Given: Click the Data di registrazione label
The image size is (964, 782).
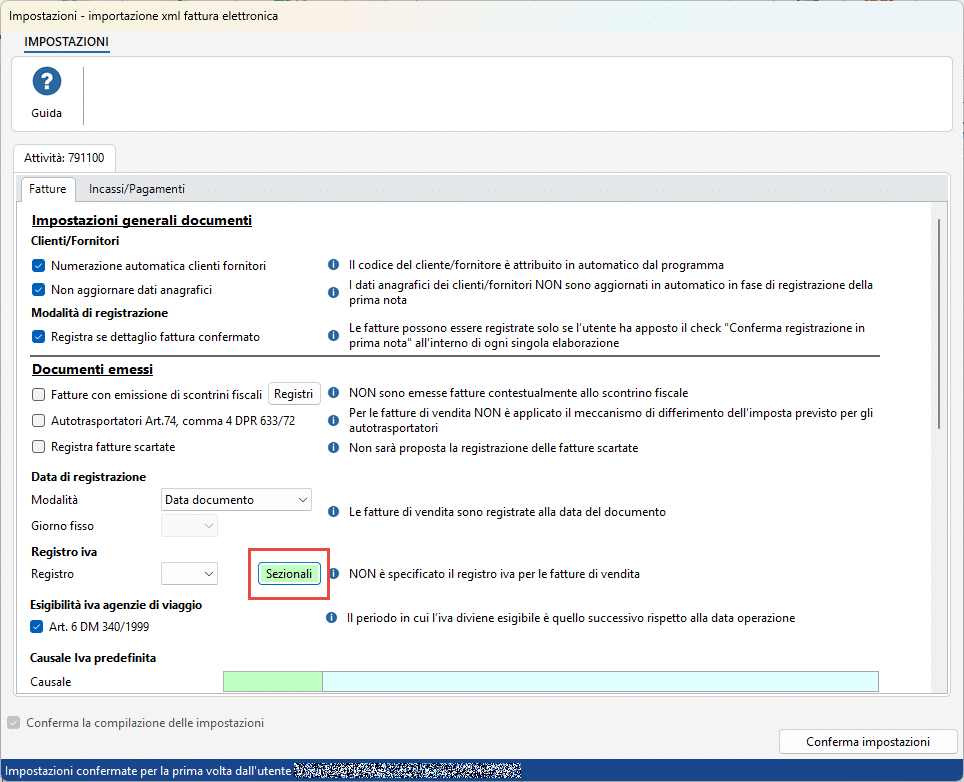Looking at the screenshot, I should coord(89,476).
